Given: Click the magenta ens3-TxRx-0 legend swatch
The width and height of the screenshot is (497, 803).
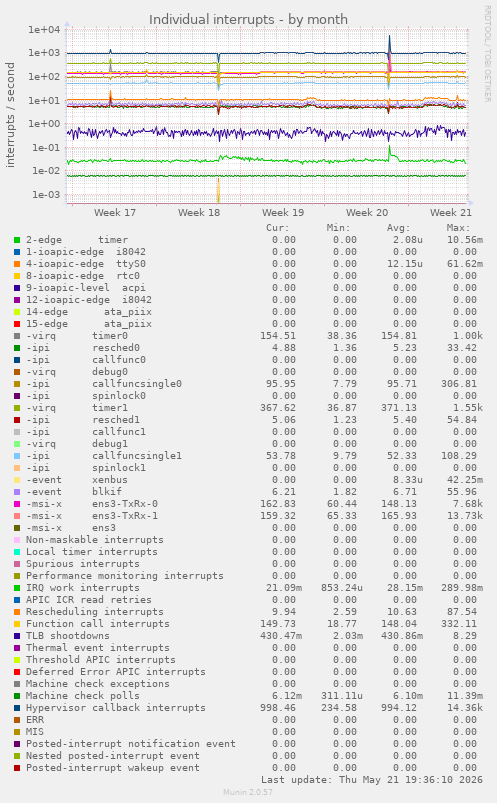Looking at the screenshot, I should pyautogui.click(x=17, y=504).
